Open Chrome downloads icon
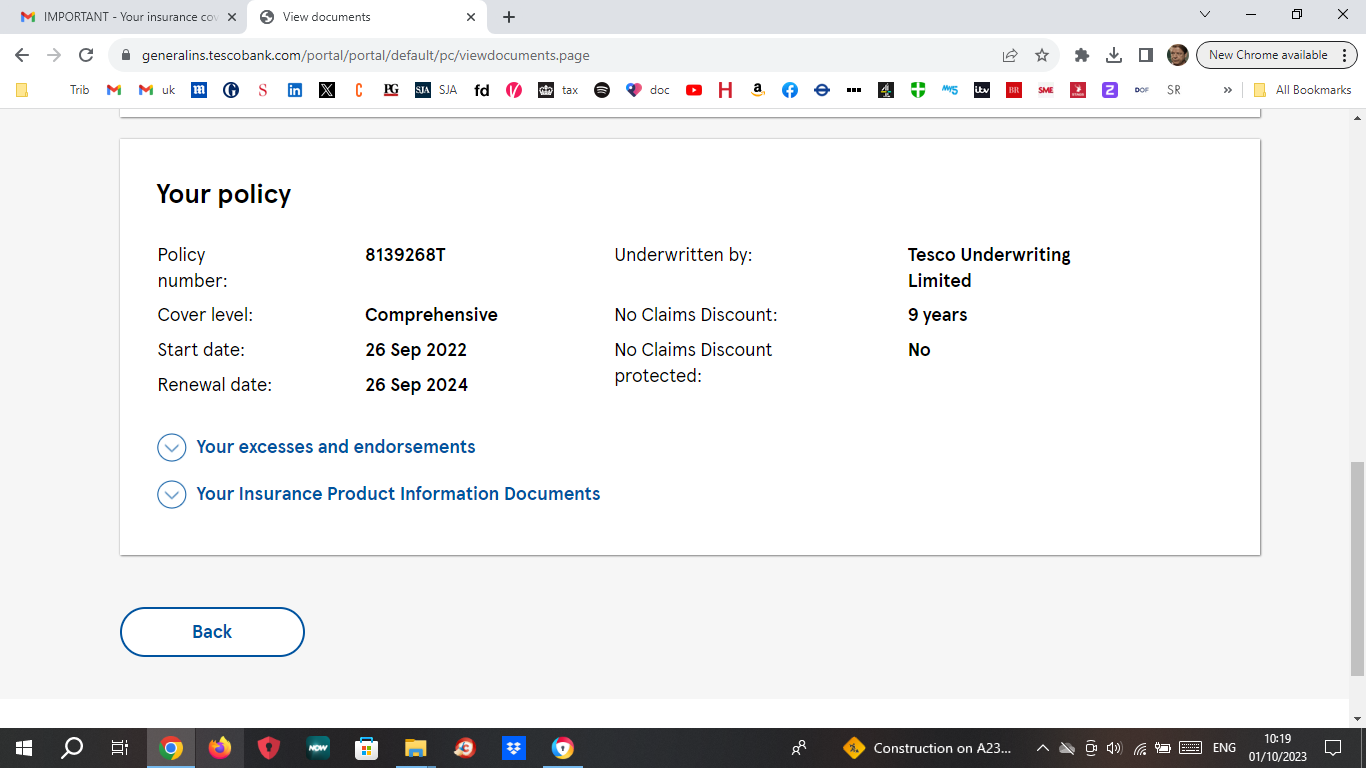The height and width of the screenshot is (768, 1366). pyautogui.click(x=1114, y=55)
